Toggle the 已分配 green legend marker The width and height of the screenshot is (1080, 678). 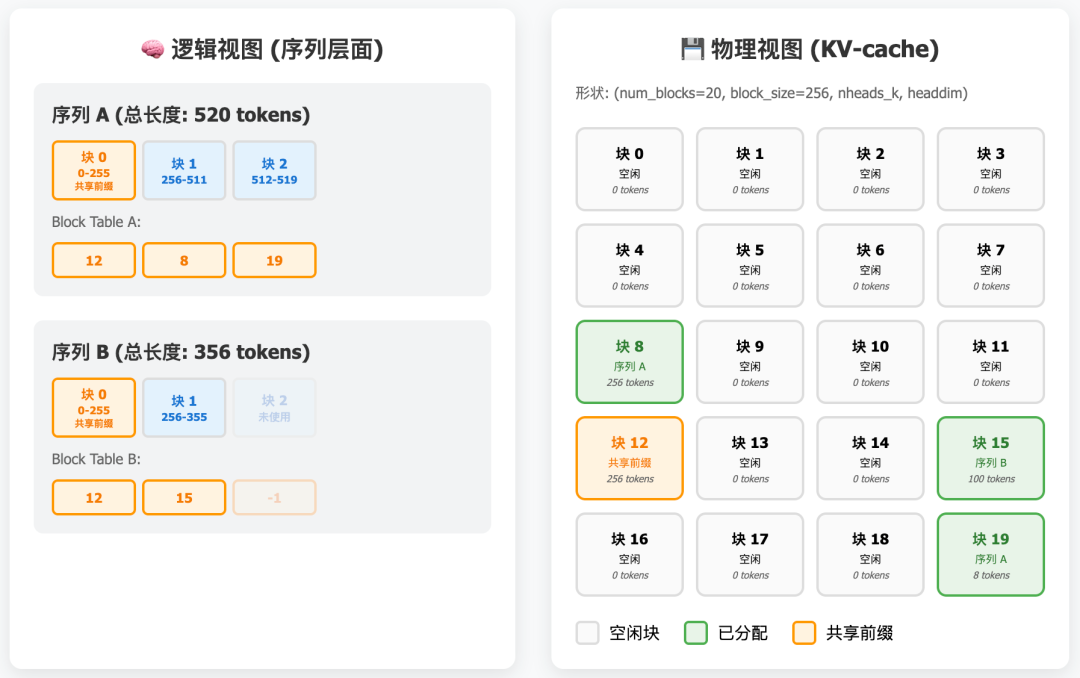pyautogui.click(x=695, y=632)
